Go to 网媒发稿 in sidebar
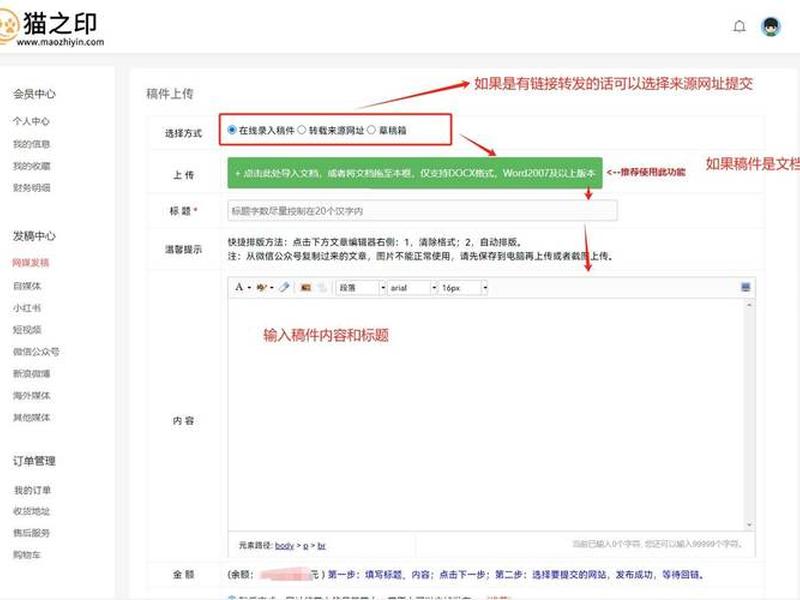 (31, 263)
